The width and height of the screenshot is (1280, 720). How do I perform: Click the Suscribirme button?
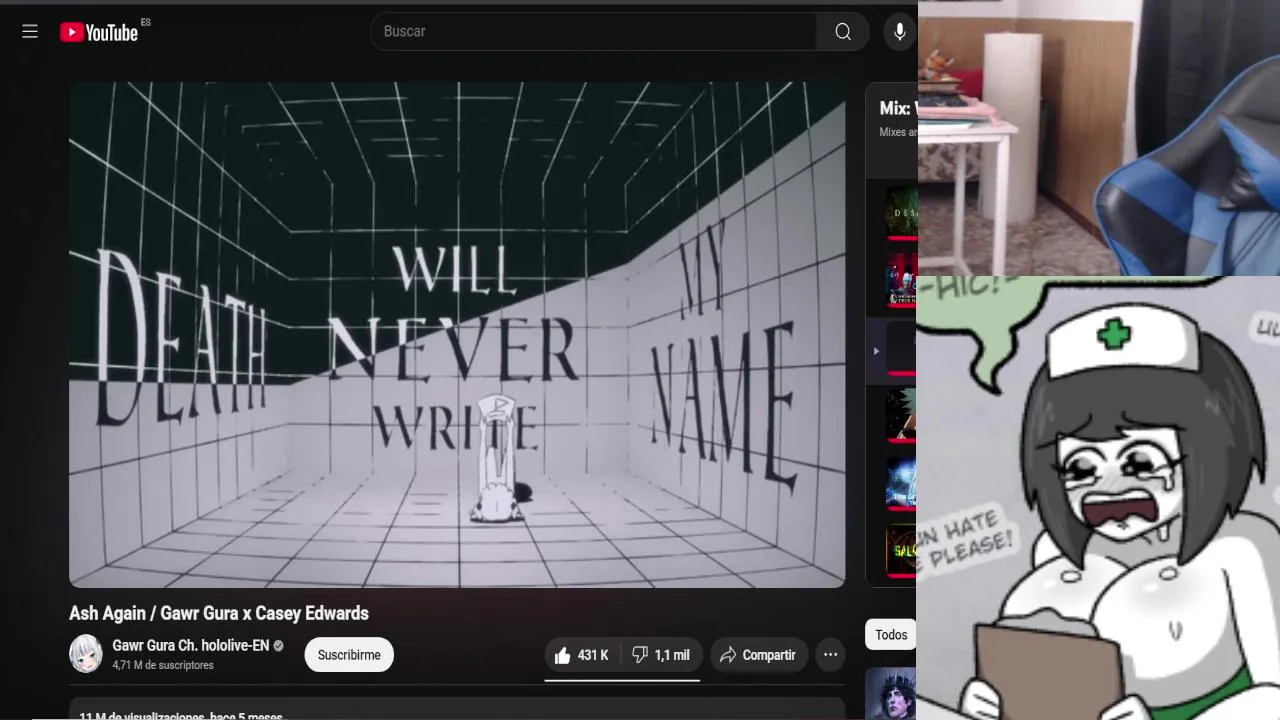(349, 655)
